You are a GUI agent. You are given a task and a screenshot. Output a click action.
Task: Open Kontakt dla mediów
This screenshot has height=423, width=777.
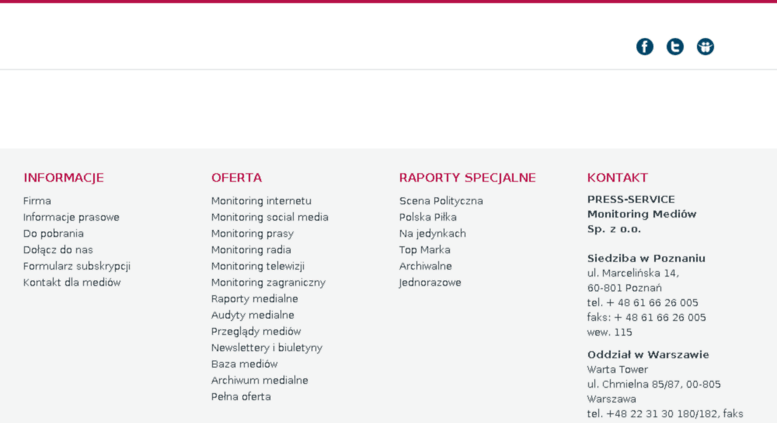[72, 282]
